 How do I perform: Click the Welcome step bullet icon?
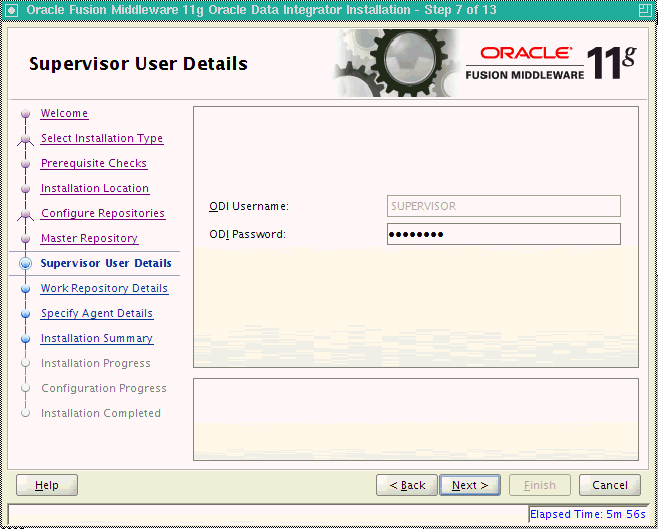click(26, 113)
